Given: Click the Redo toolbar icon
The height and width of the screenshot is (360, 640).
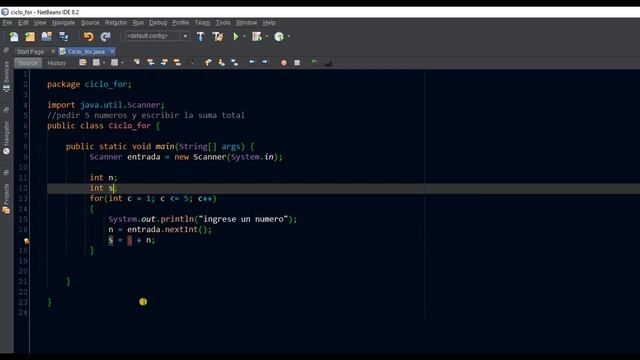Looking at the screenshot, I should pos(105,37).
